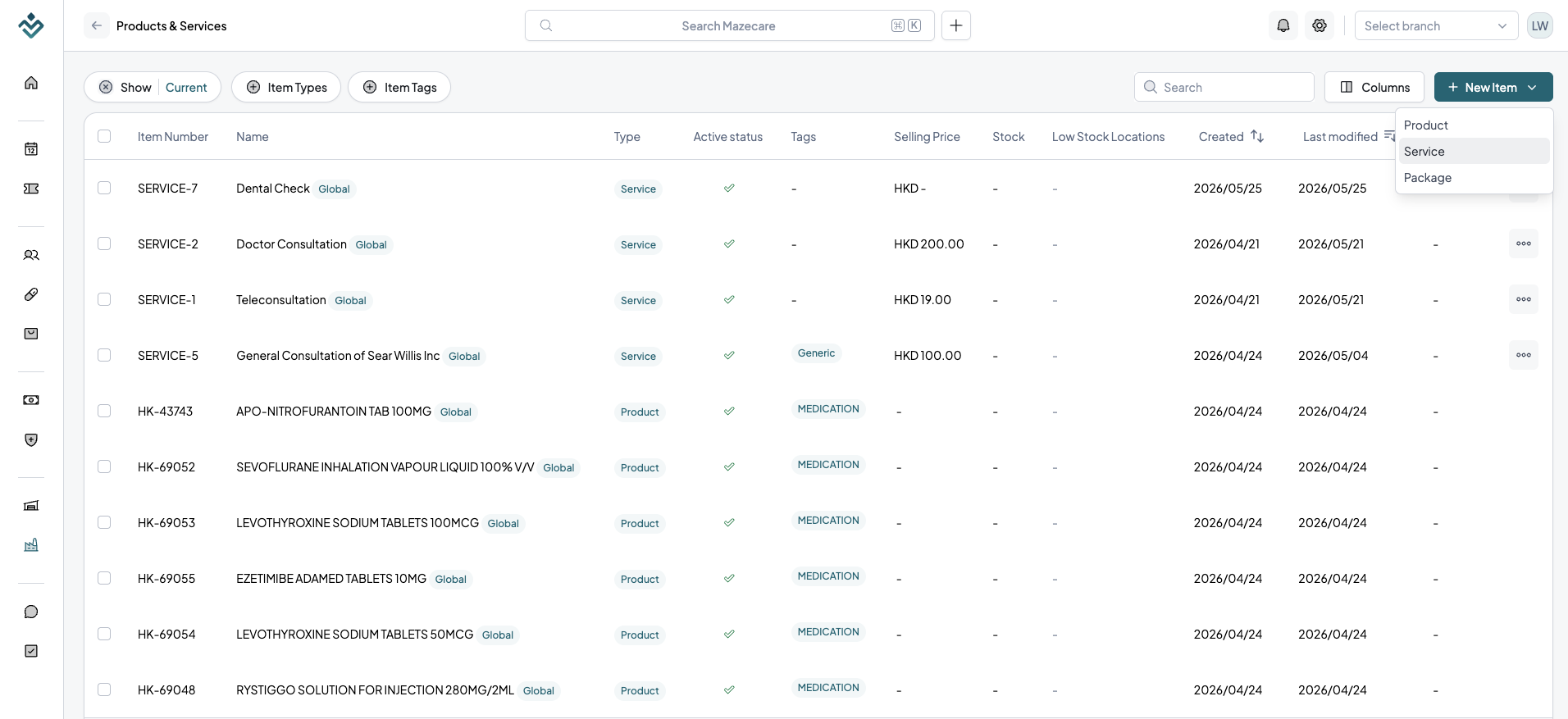Open more options for SERVICE-5 row
Viewport: 1568px width, 719px height.
[x=1524, y=355]
